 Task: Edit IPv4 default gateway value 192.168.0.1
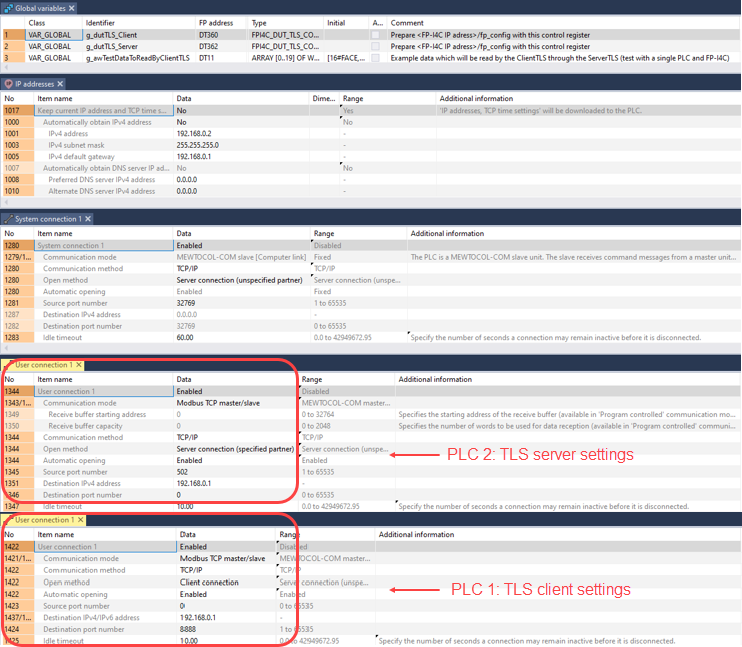click(241, 157)
